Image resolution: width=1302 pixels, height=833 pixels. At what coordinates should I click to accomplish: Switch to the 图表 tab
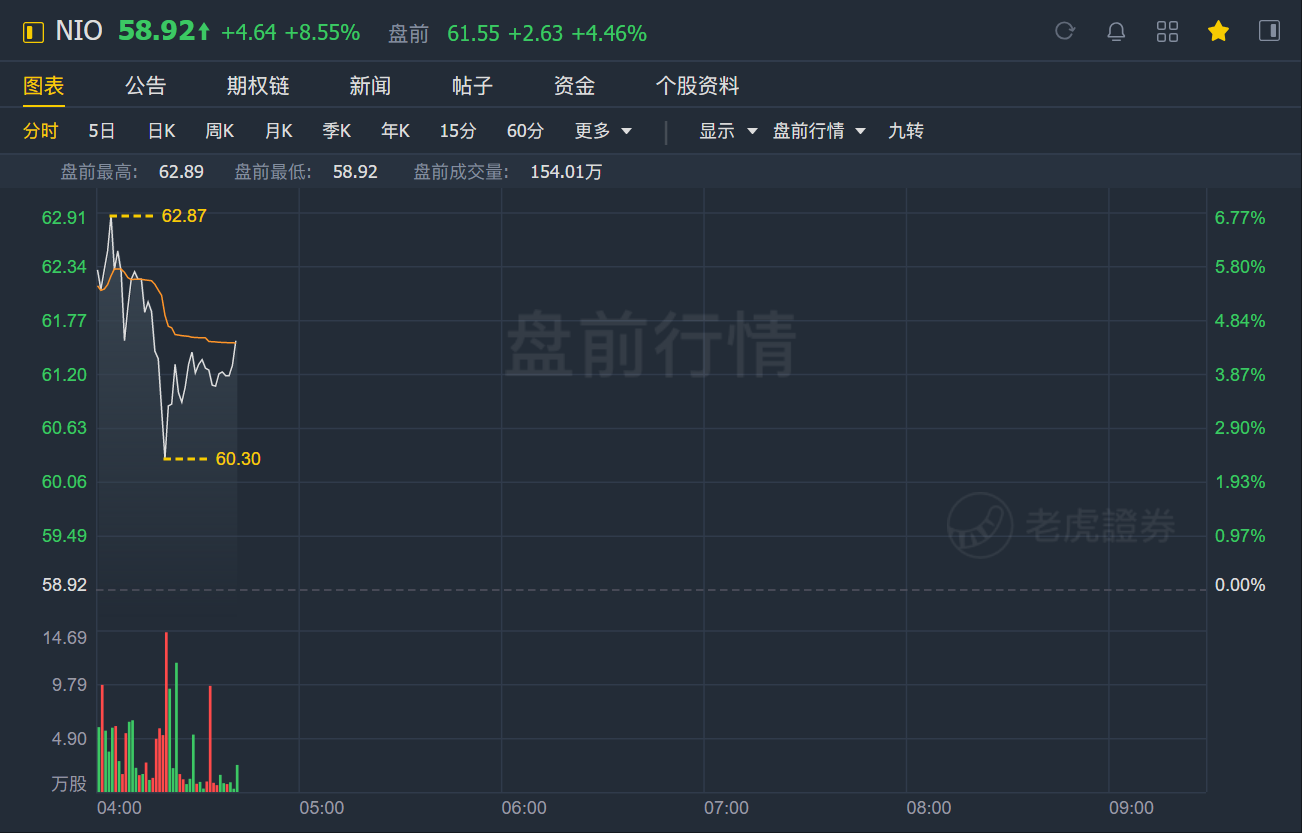(44, 86)
